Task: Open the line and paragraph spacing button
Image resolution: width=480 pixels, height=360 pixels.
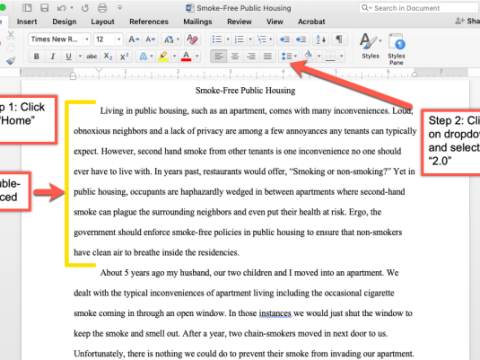Action: pos(289,56)
